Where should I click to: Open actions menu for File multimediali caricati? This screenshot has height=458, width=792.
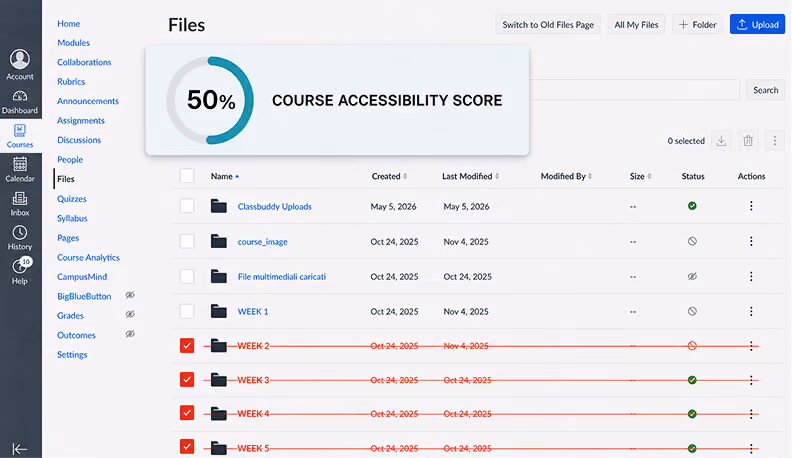point(751,276)
